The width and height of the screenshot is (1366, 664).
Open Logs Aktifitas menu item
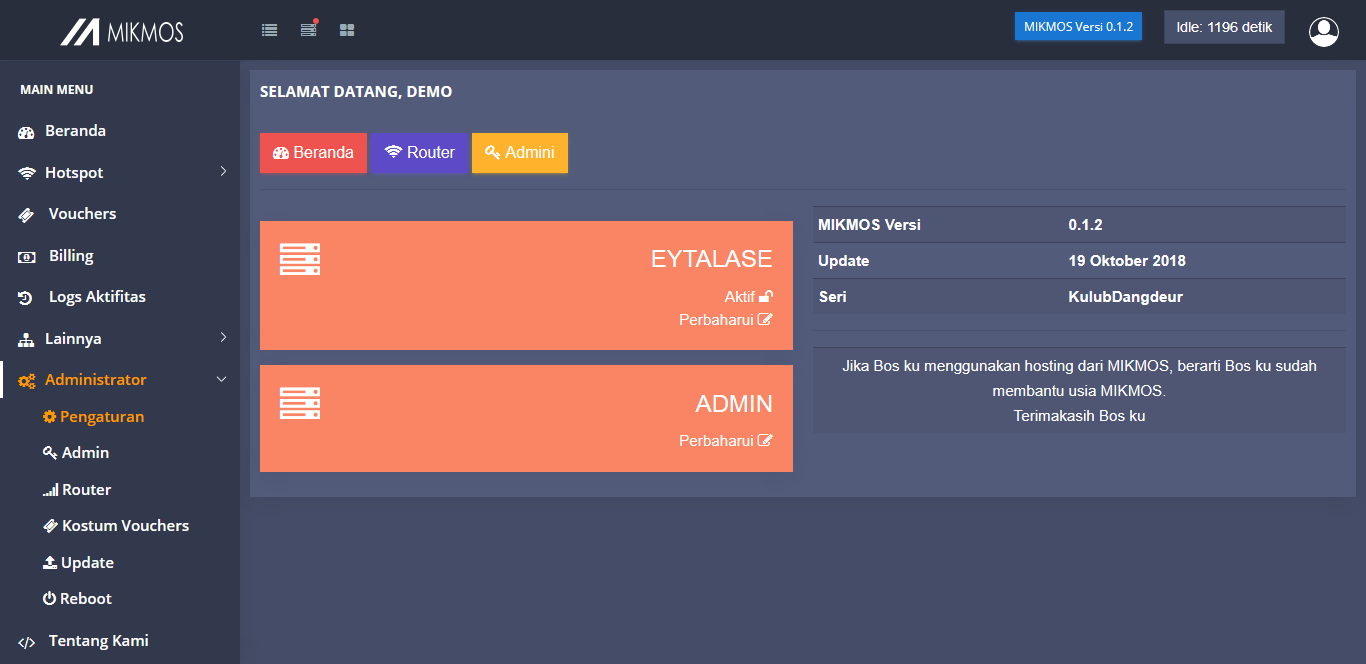coord(97,297)
